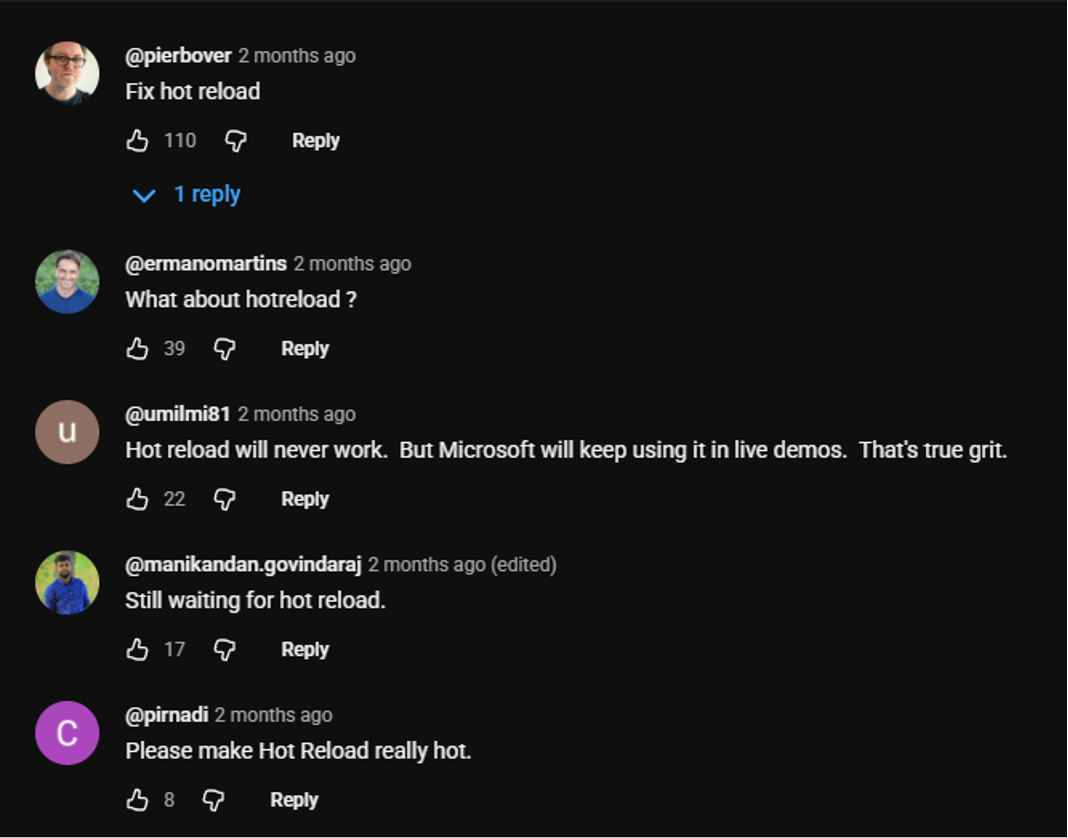Click @umilmi81's avatar

pyautogui.click(x=67, y=431)
